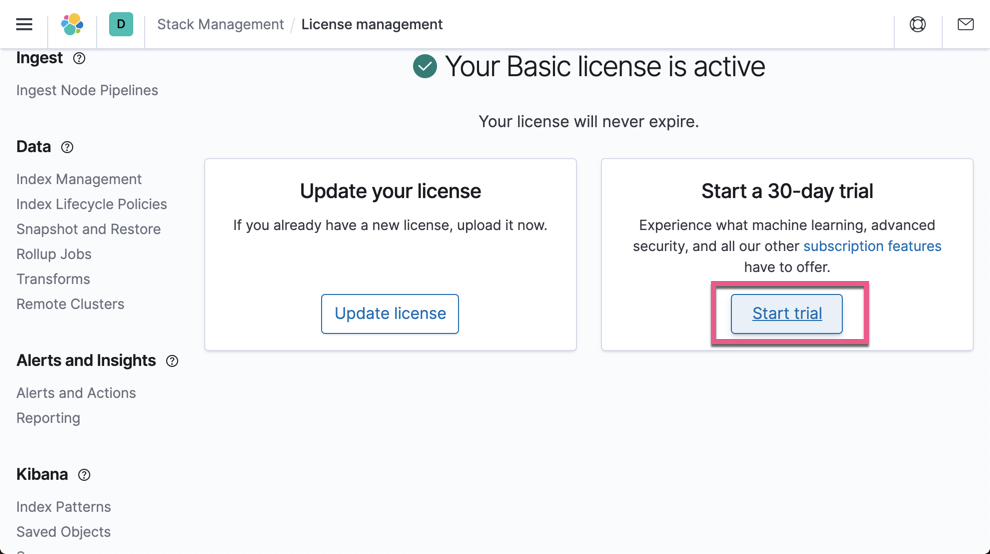Screen dimensions: 990x554
Task: Open the help lifebuoy icon
Action: tap(917, 24)
